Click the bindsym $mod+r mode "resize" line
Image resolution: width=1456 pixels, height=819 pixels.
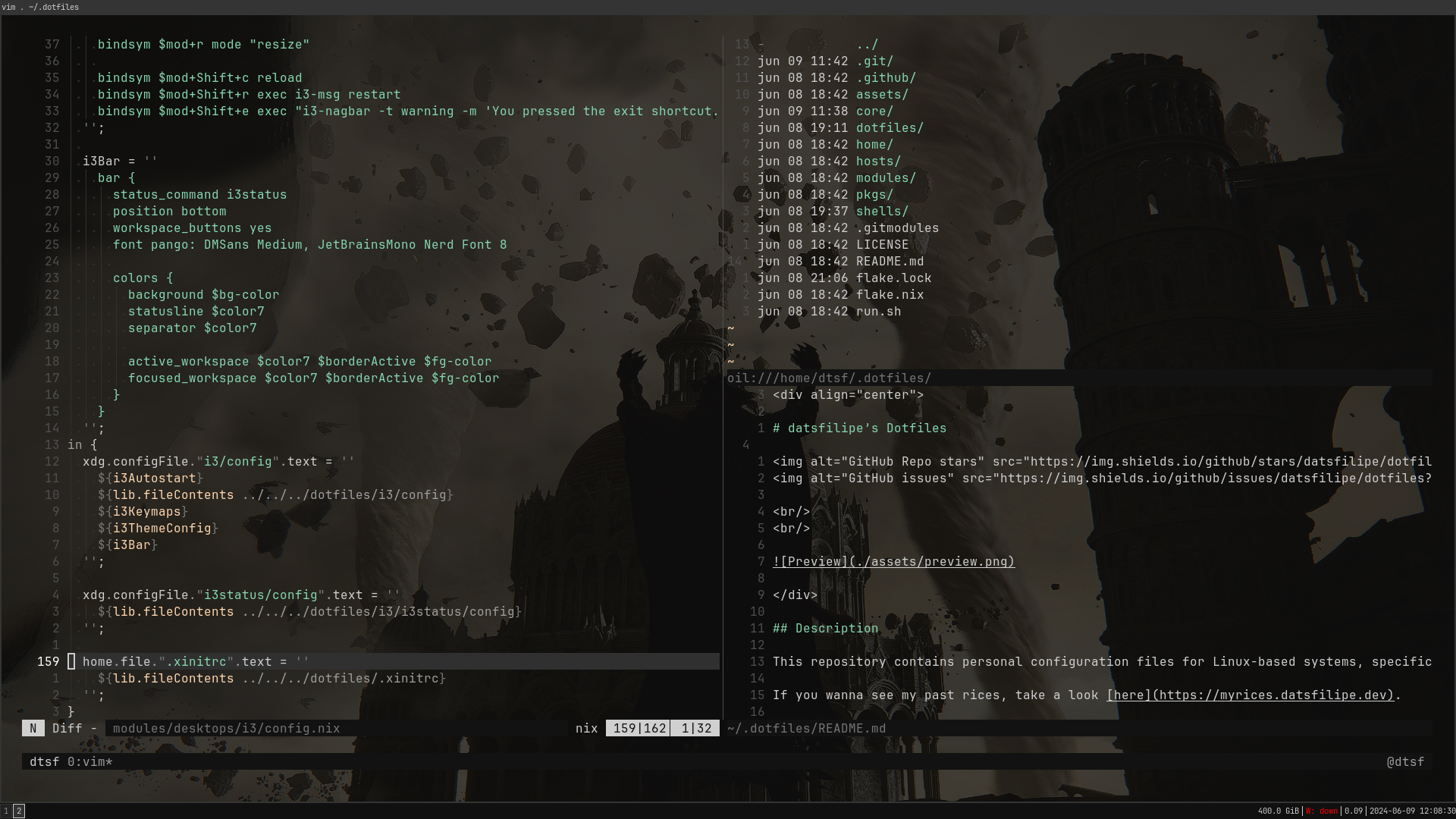click(203, 45)
